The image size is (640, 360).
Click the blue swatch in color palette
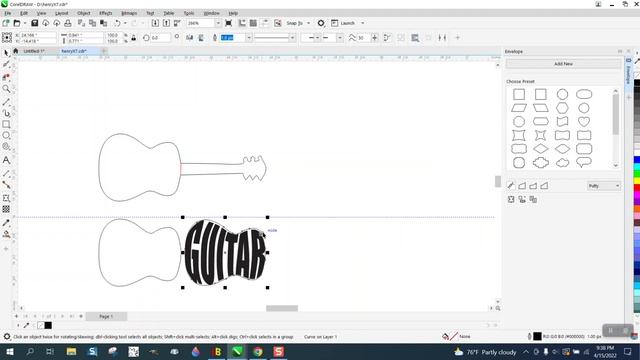pos(636,160)
